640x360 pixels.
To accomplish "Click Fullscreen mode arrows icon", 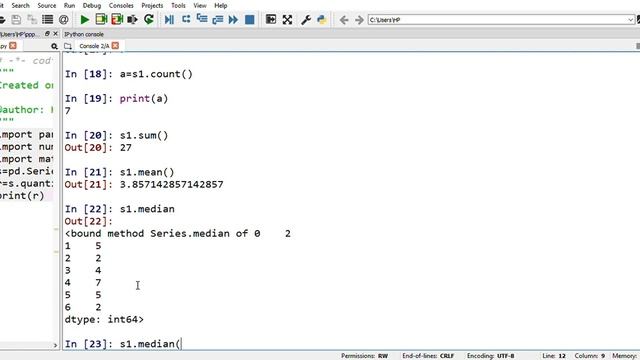I will click(287, 20).
